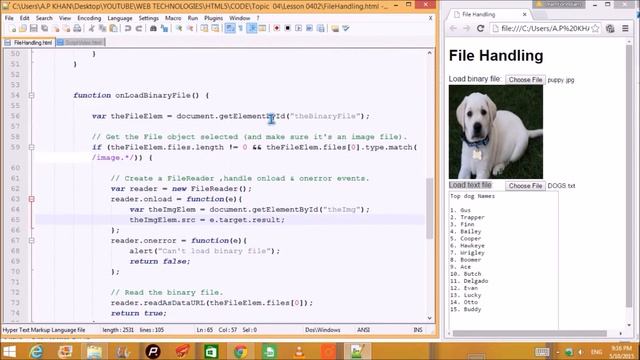640x360 pixels.
Task: Click the Print toolbar icon
Action: [x=77, y=28]
